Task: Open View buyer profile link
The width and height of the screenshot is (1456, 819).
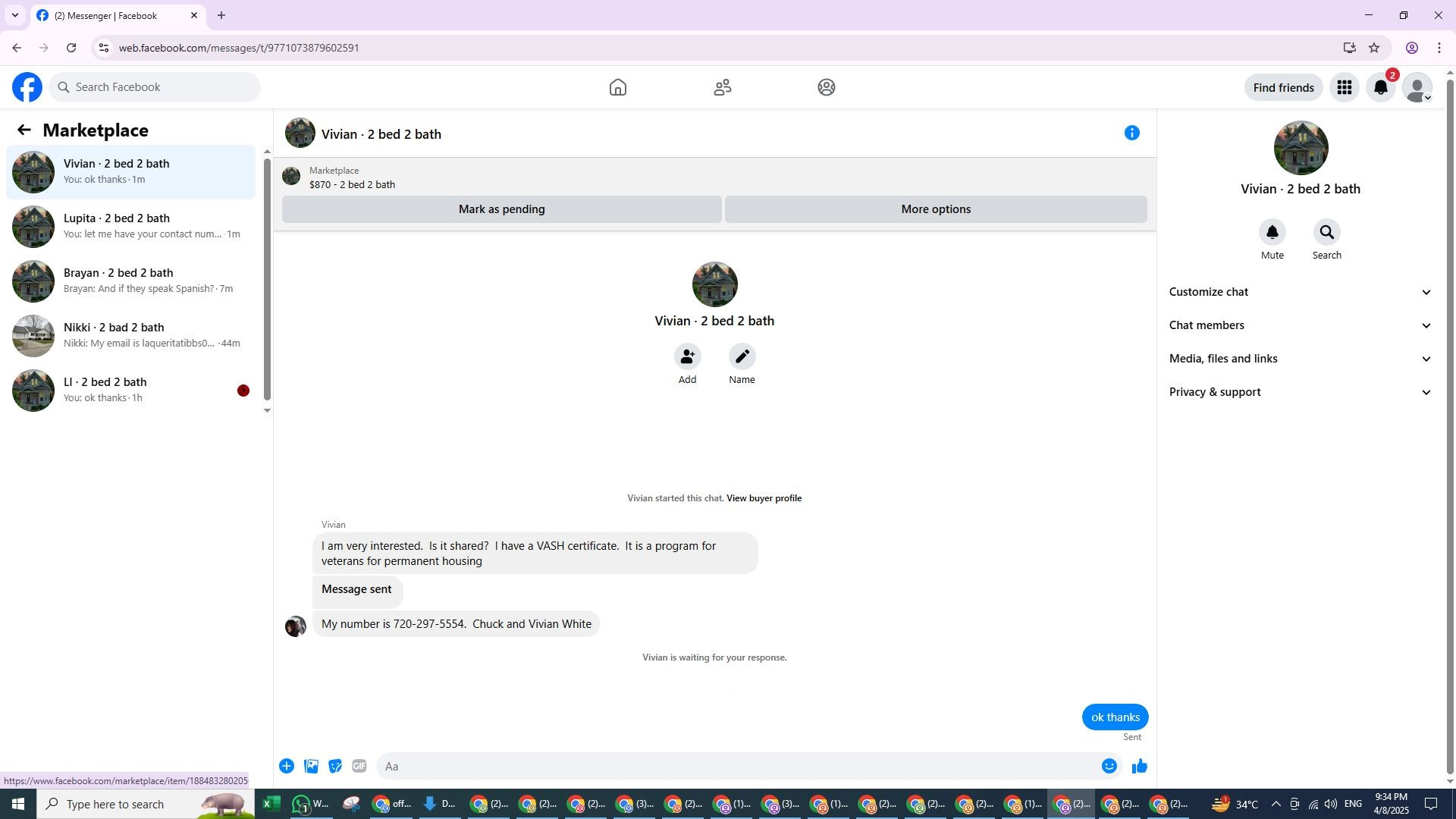Action: [764, 498]
